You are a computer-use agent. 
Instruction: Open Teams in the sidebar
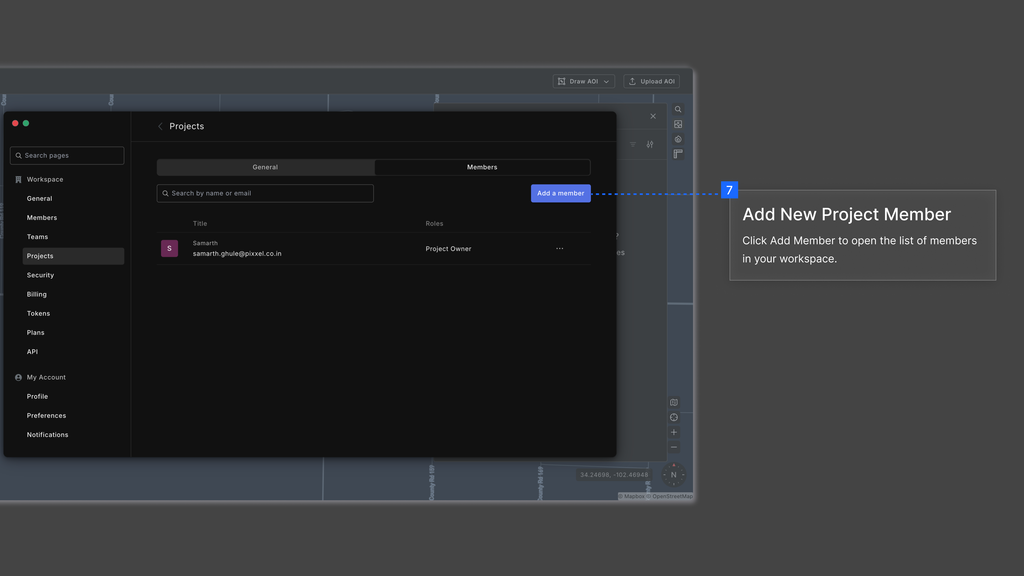click(37, 237)
